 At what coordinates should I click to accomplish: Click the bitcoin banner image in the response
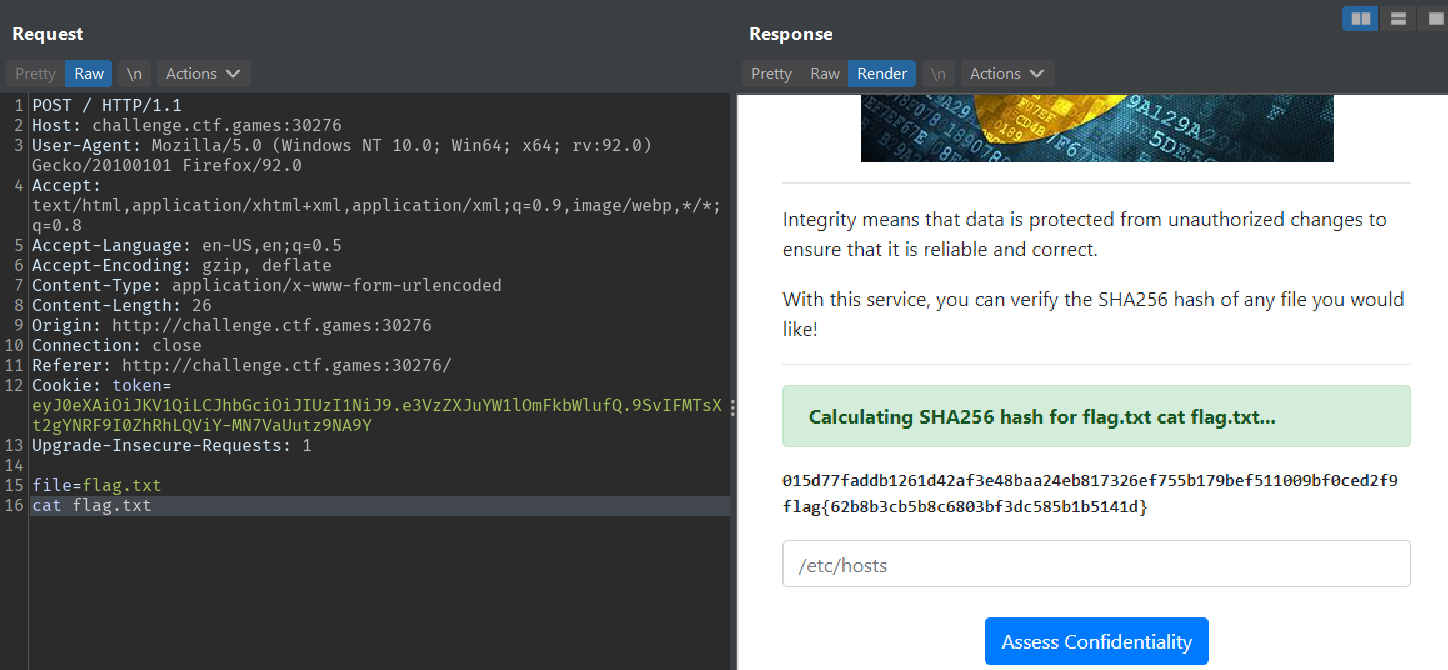(1096, 128)
